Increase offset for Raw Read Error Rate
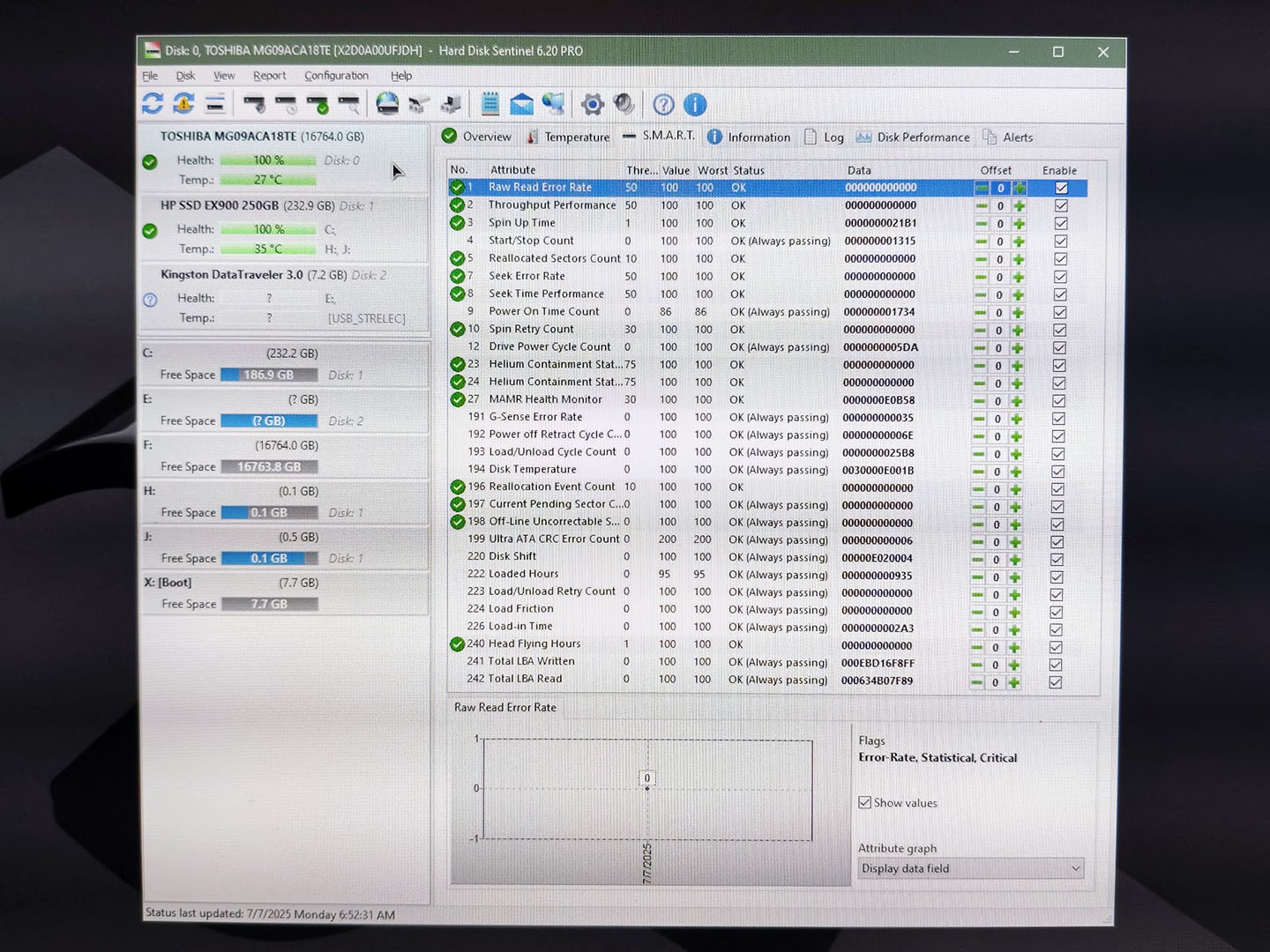The width and height of the screenshot is (1270, 952). (x=1020, y=188)
